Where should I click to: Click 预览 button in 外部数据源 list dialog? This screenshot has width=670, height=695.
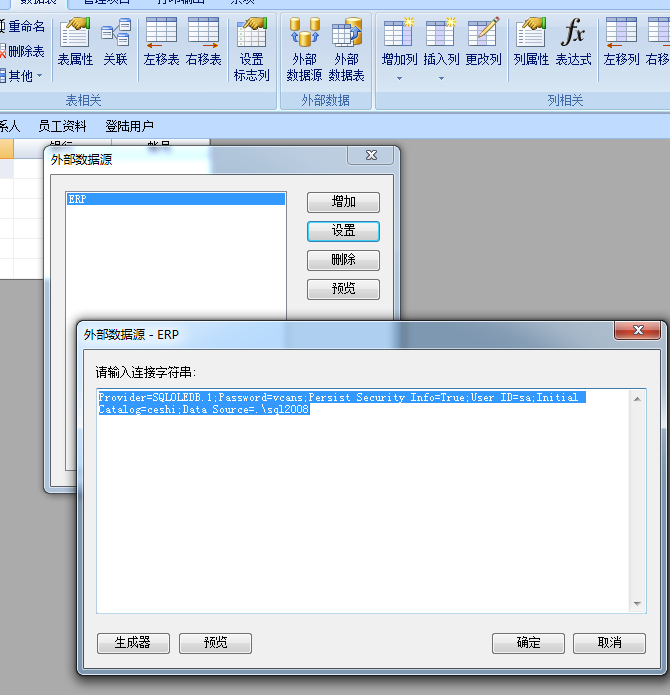[343, 289]
